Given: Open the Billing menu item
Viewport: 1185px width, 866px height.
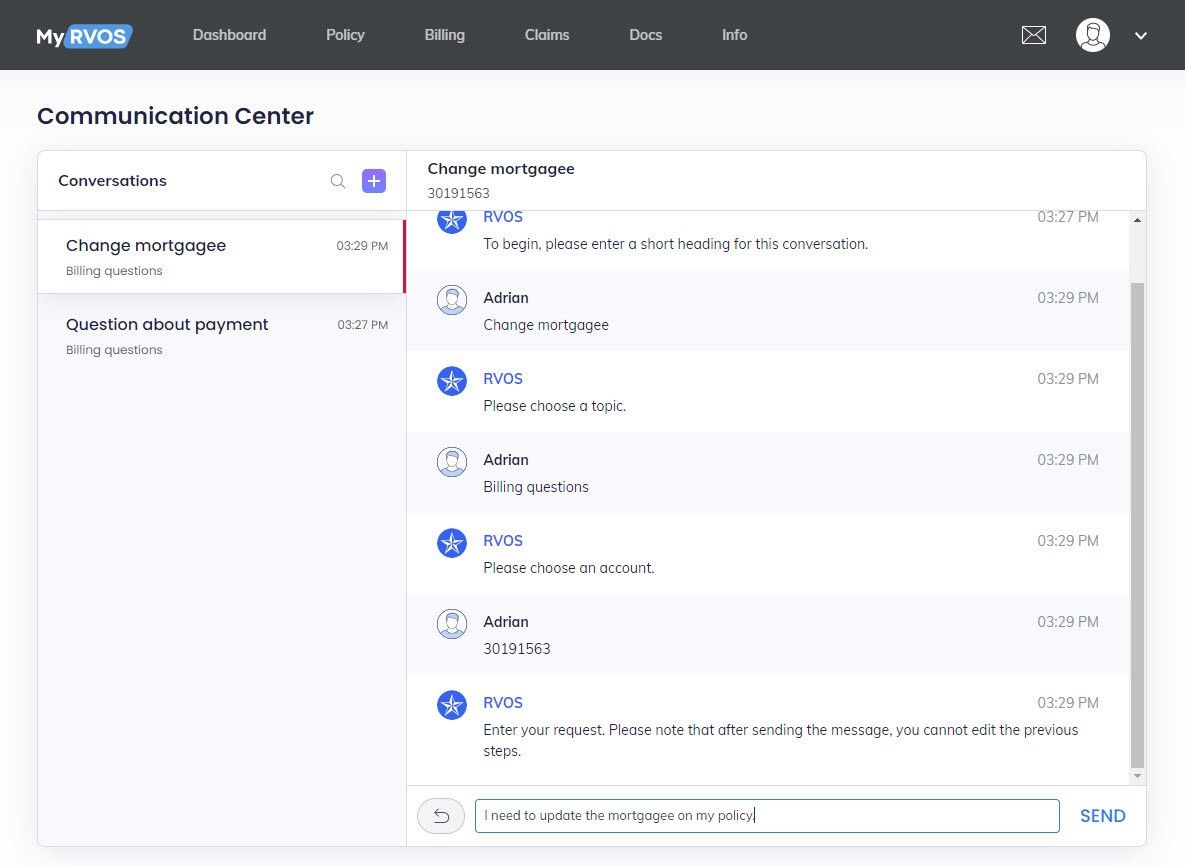Looking at the screenshot, I should pyautogui.click(x=444, y=35).
